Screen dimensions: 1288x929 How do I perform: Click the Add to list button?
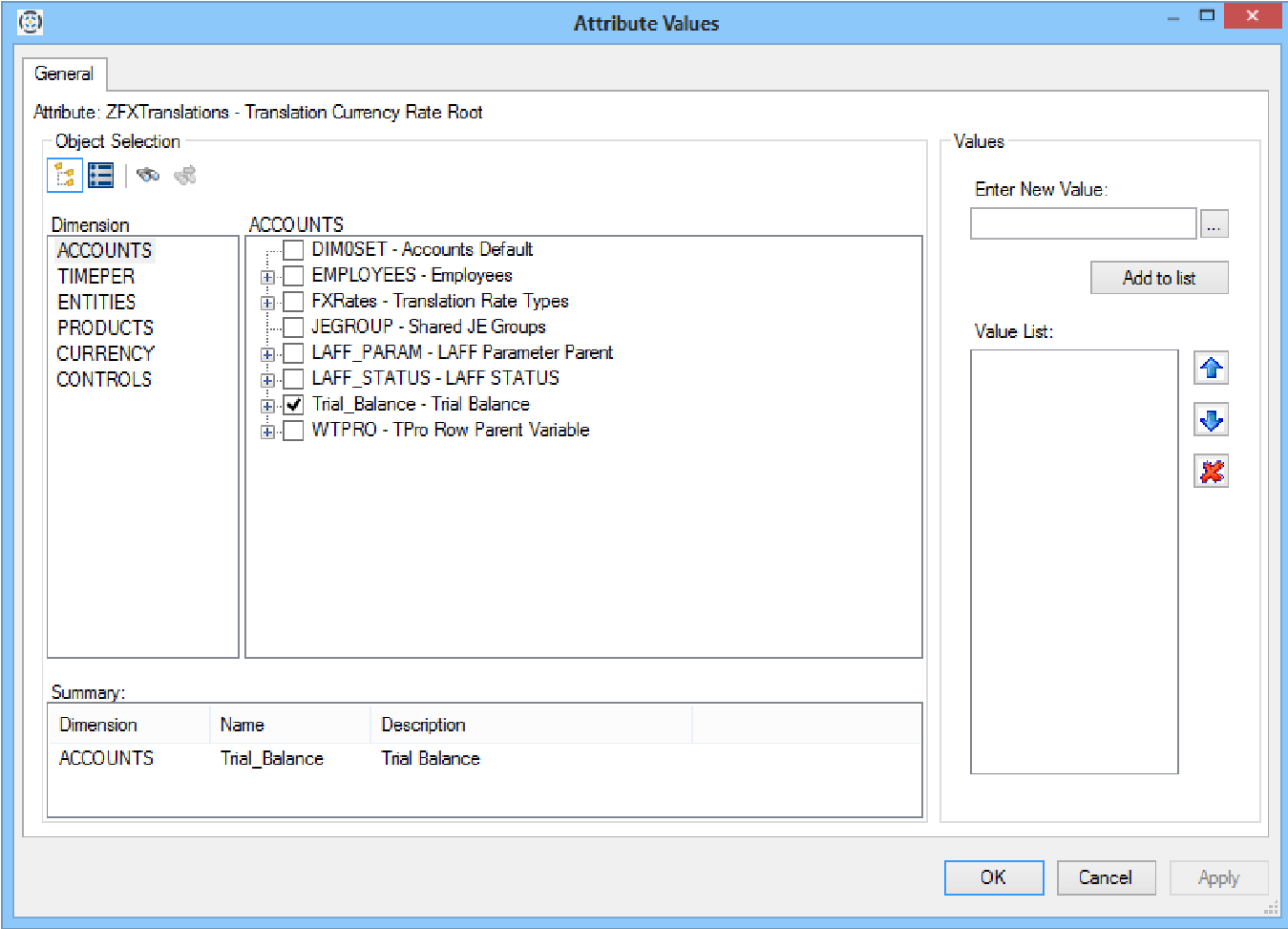pos(1159,278)
